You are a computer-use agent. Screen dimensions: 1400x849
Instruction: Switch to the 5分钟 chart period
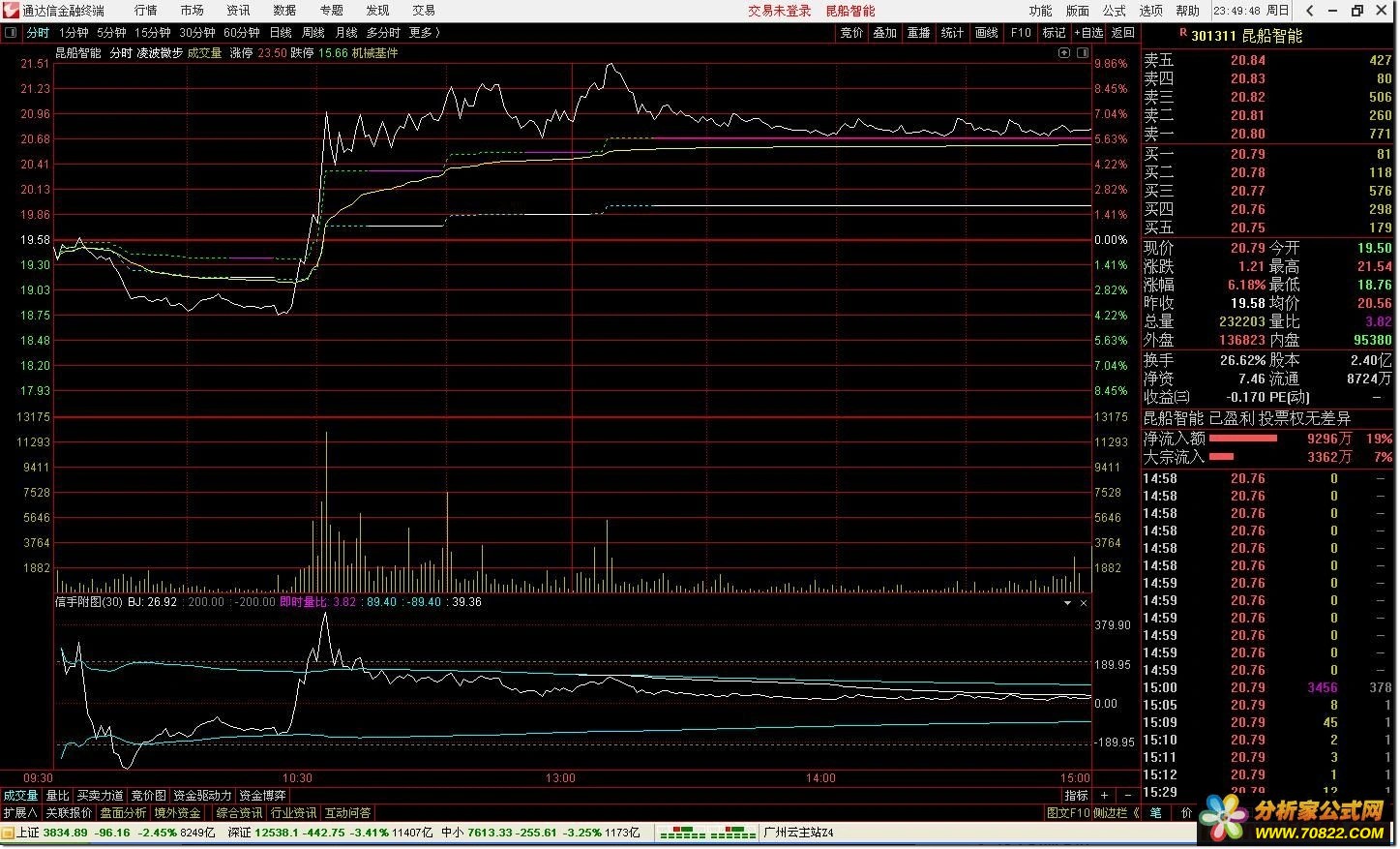tap(111, 33)
